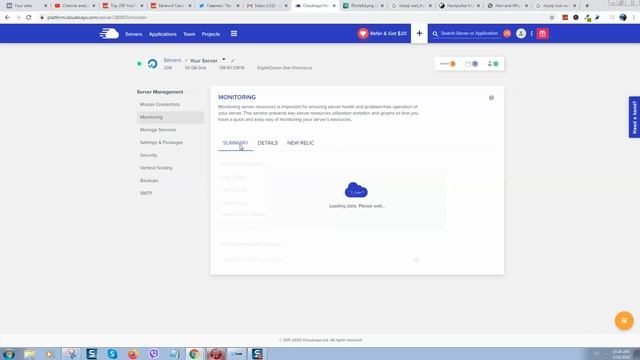The width and height of the screenshot is (640, 360).
Task: Open Skype from the taskbar
Action: coord(112,354)
